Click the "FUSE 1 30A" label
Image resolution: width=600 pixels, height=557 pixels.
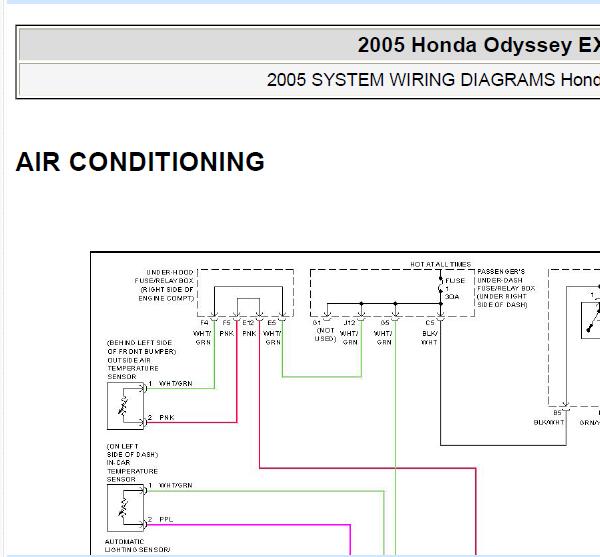455,288
